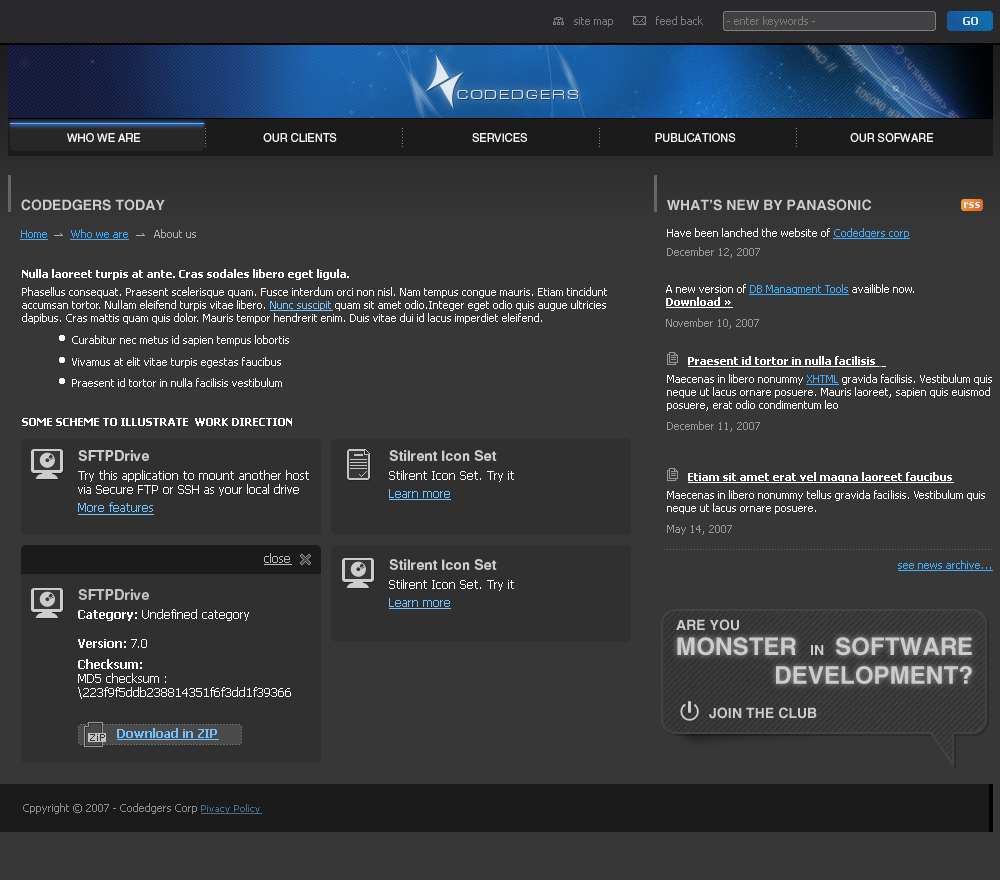Screen dimensions: 1000x880
Task: Click the feed back envelope icon
Action: click(640, 21)
